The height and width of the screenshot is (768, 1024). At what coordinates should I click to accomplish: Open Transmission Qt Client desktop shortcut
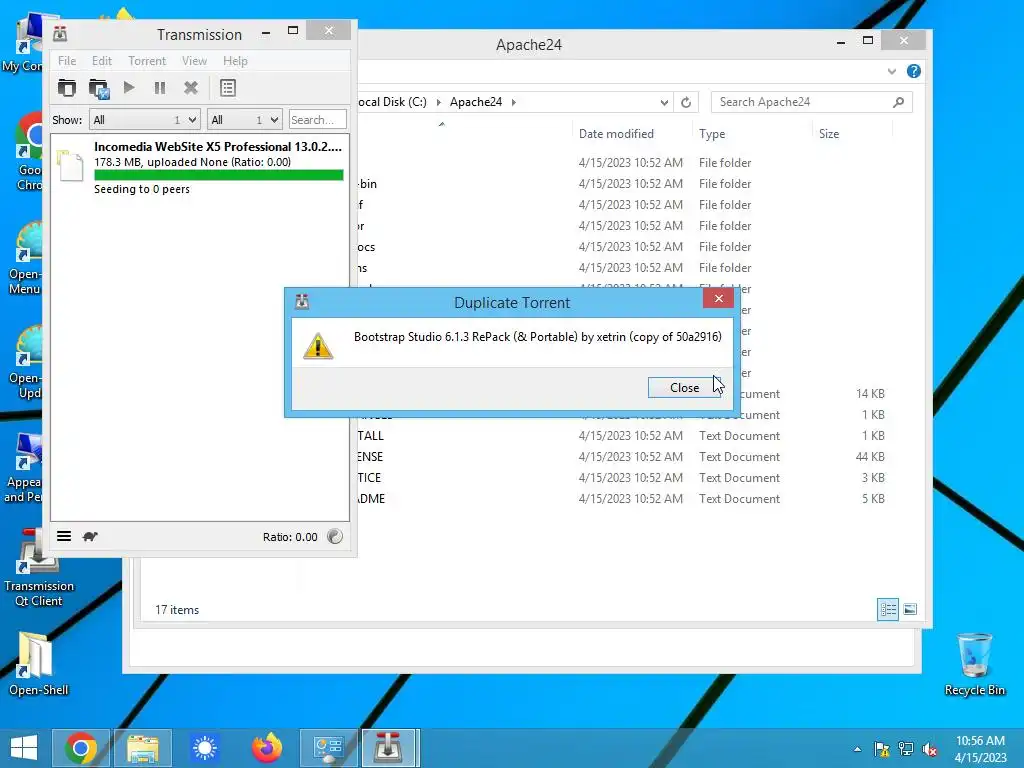tap(39, 568)
